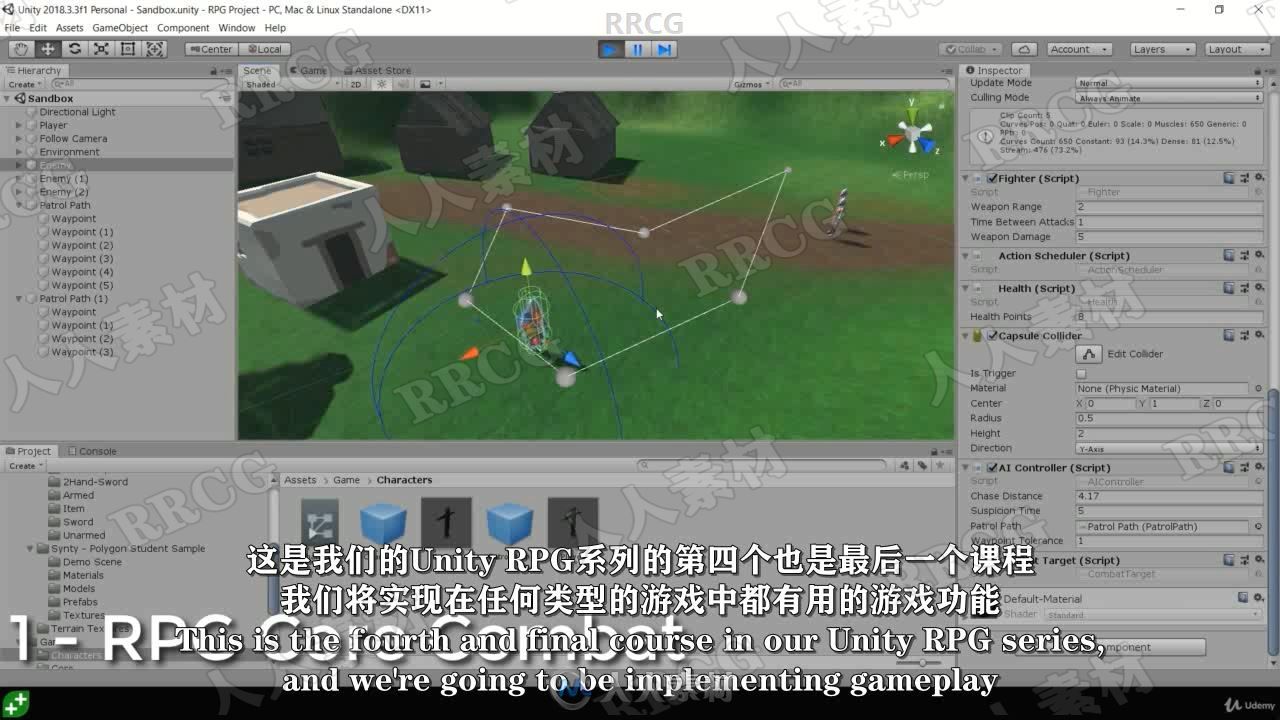Open Fighter script preset sliders icon
This screenshot has width=1280, height=720.
coord(1244,178)
